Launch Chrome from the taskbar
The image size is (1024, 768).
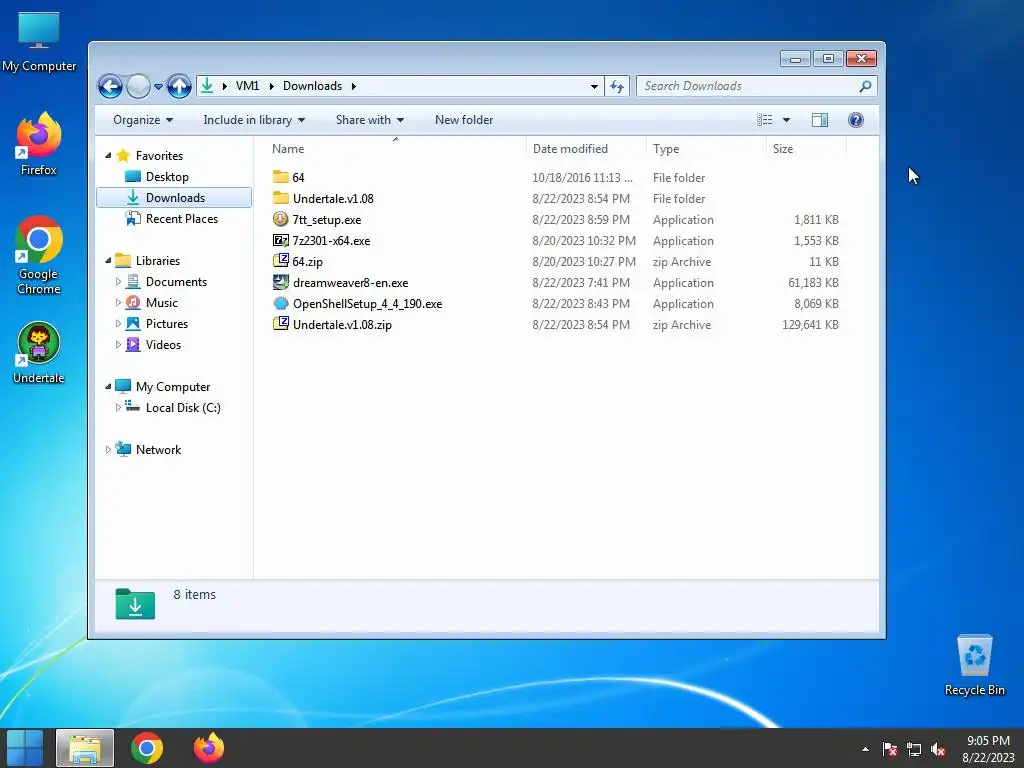pyautogui.click(x=147, y=748)
